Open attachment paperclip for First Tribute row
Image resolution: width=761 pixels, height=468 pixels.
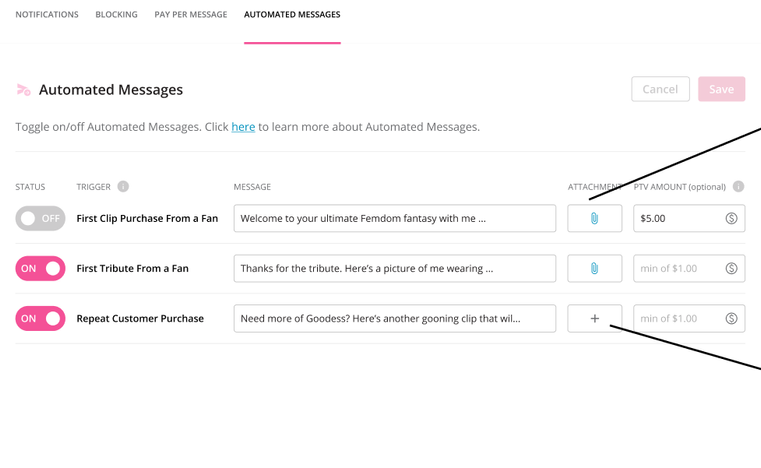[595, 268]
